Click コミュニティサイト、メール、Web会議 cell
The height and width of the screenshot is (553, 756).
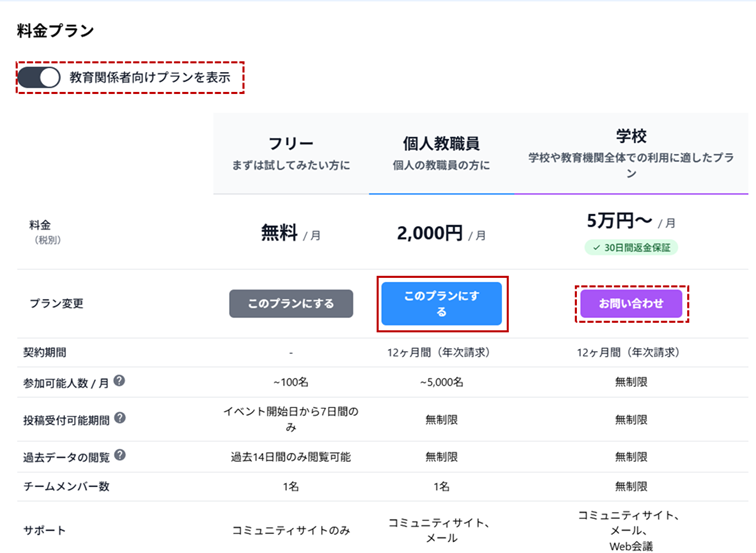[631, 530]
